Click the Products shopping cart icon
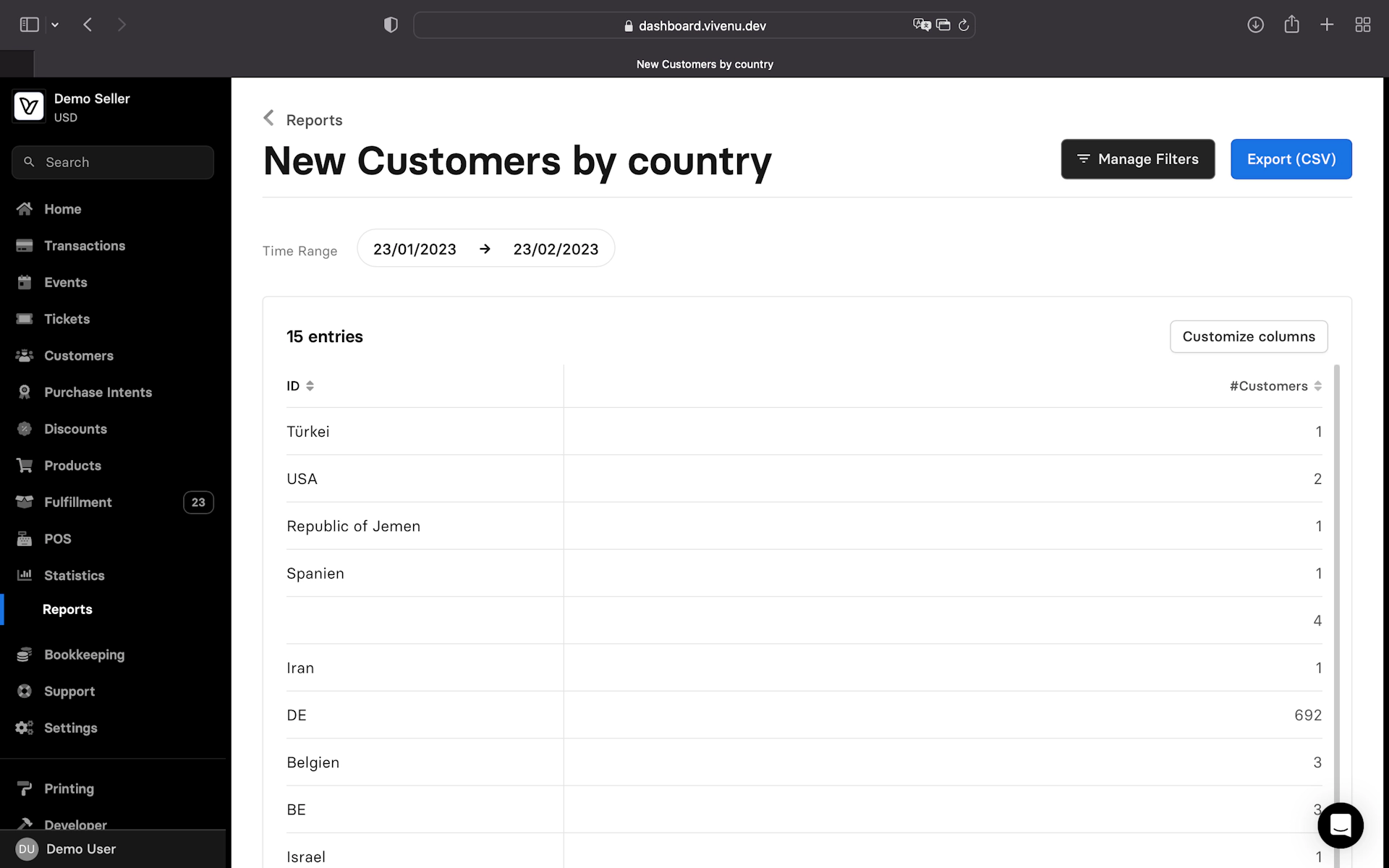Viewport: 1389px width, 868px height. pos(25,465)
